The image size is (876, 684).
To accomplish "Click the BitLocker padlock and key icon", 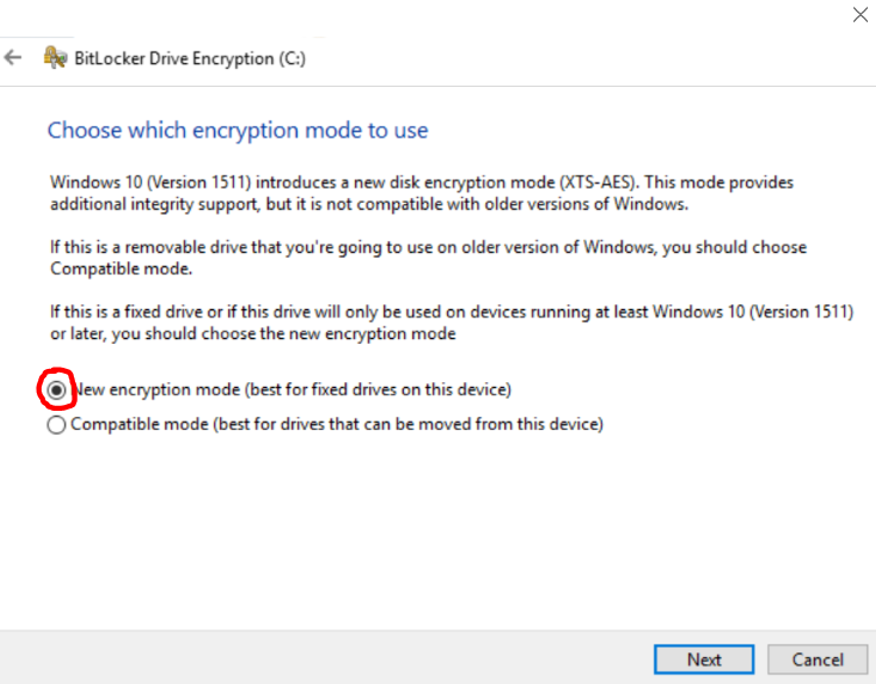I will [x=51, y=58].
